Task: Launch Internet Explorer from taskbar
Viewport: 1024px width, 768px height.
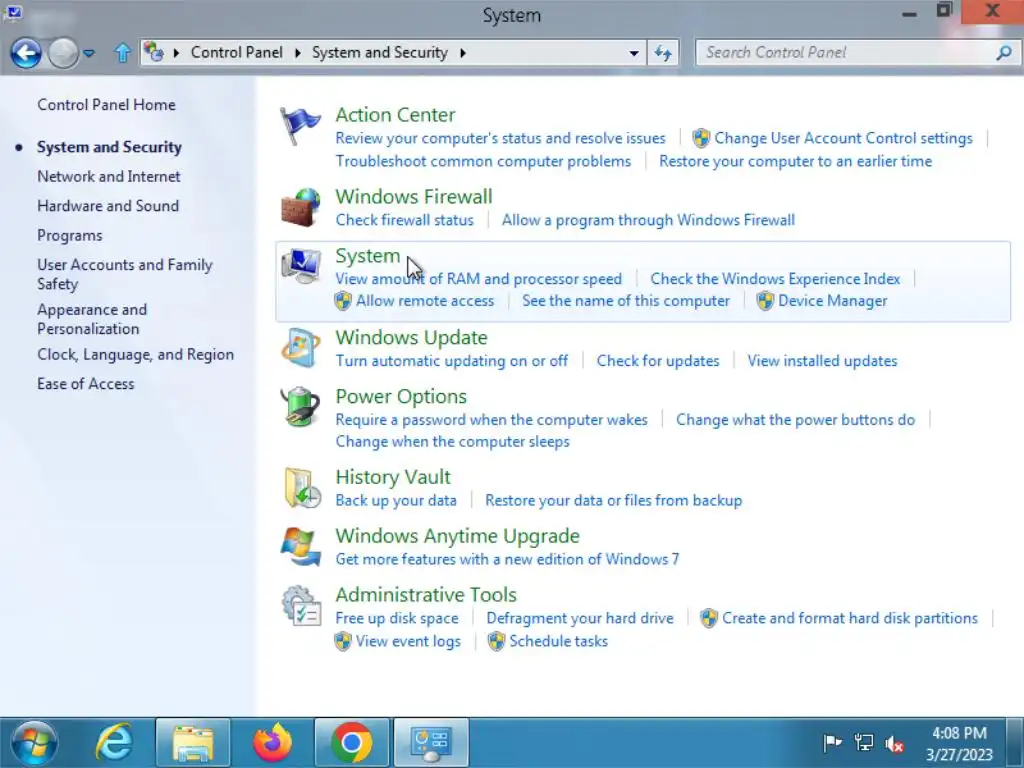Action: 114,743
